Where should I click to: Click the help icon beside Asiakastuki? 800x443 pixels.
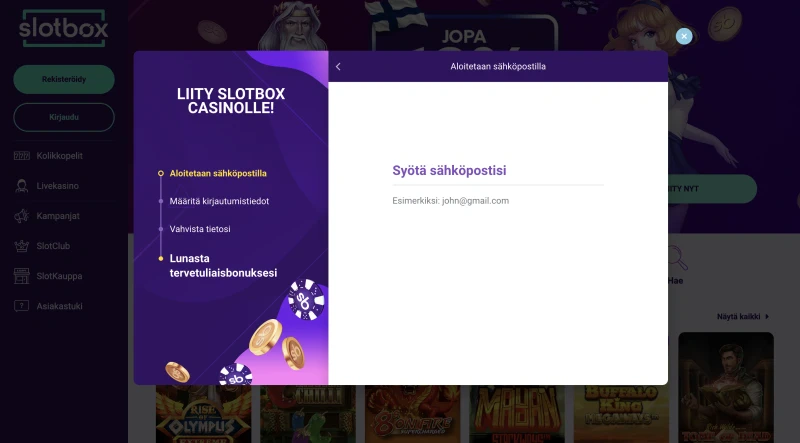[x=21, y=305]
